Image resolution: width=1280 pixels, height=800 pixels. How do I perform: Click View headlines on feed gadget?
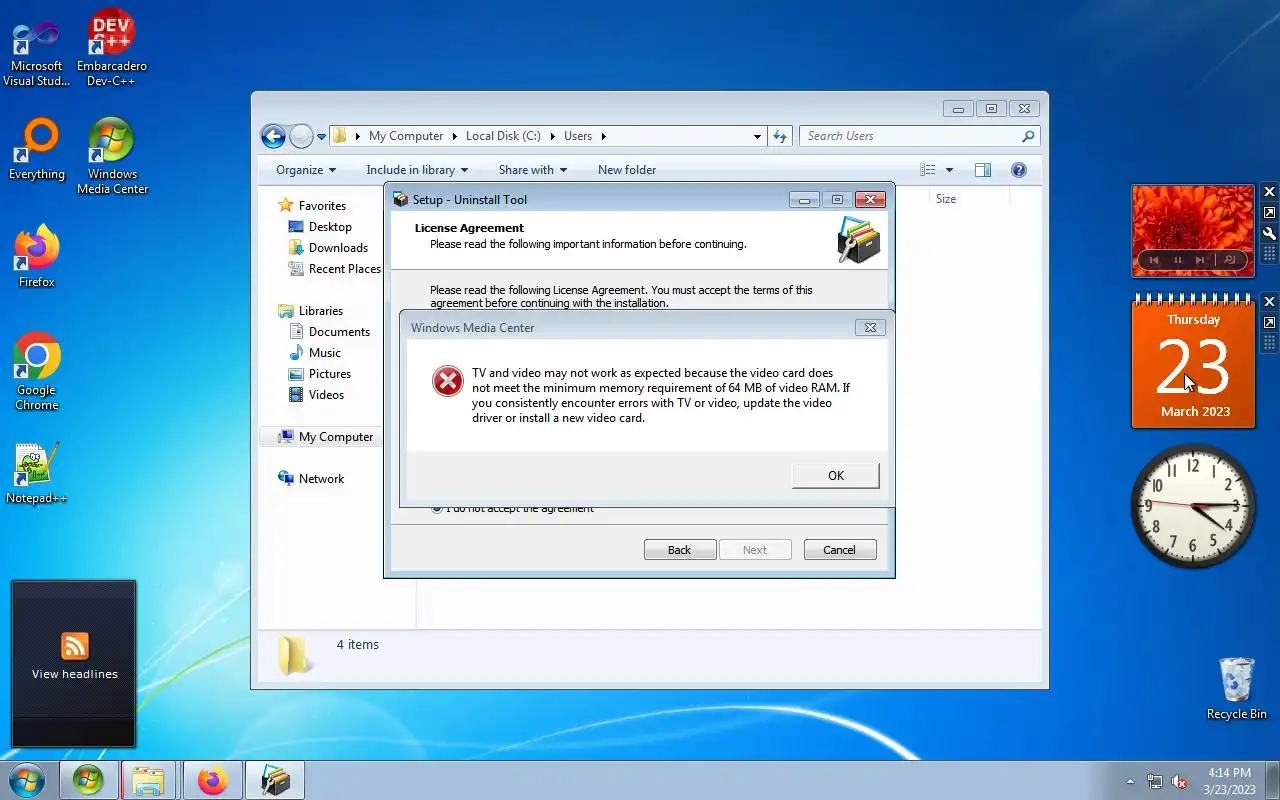point(74,674)
